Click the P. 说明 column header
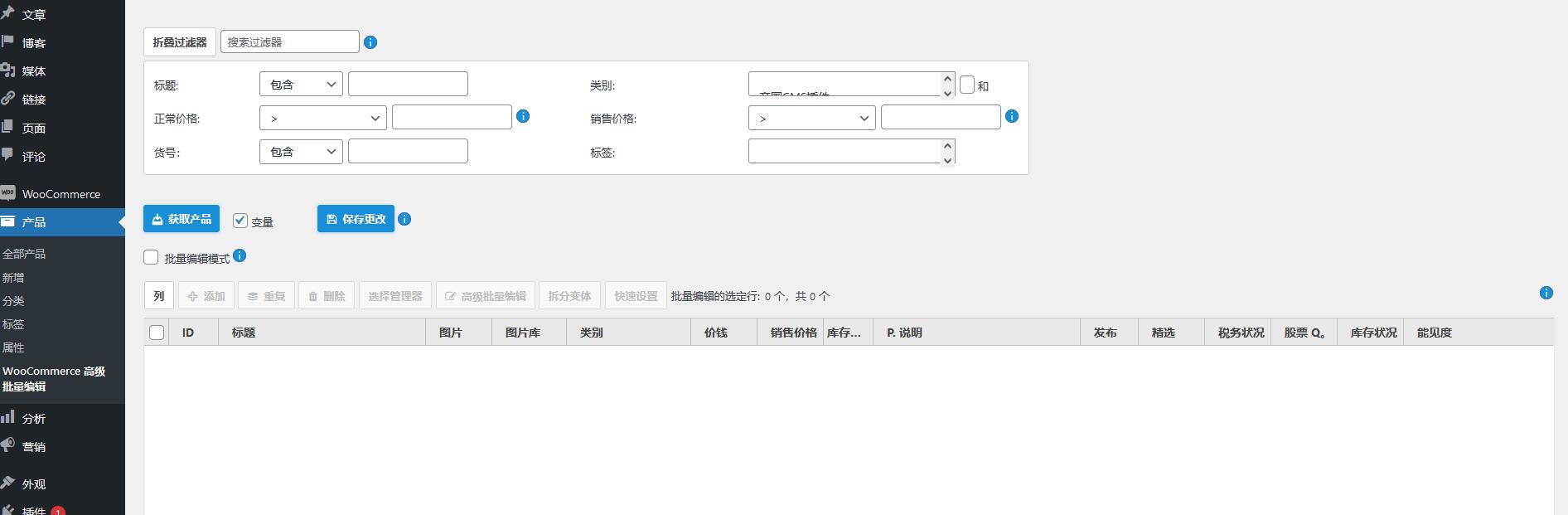 977,333
